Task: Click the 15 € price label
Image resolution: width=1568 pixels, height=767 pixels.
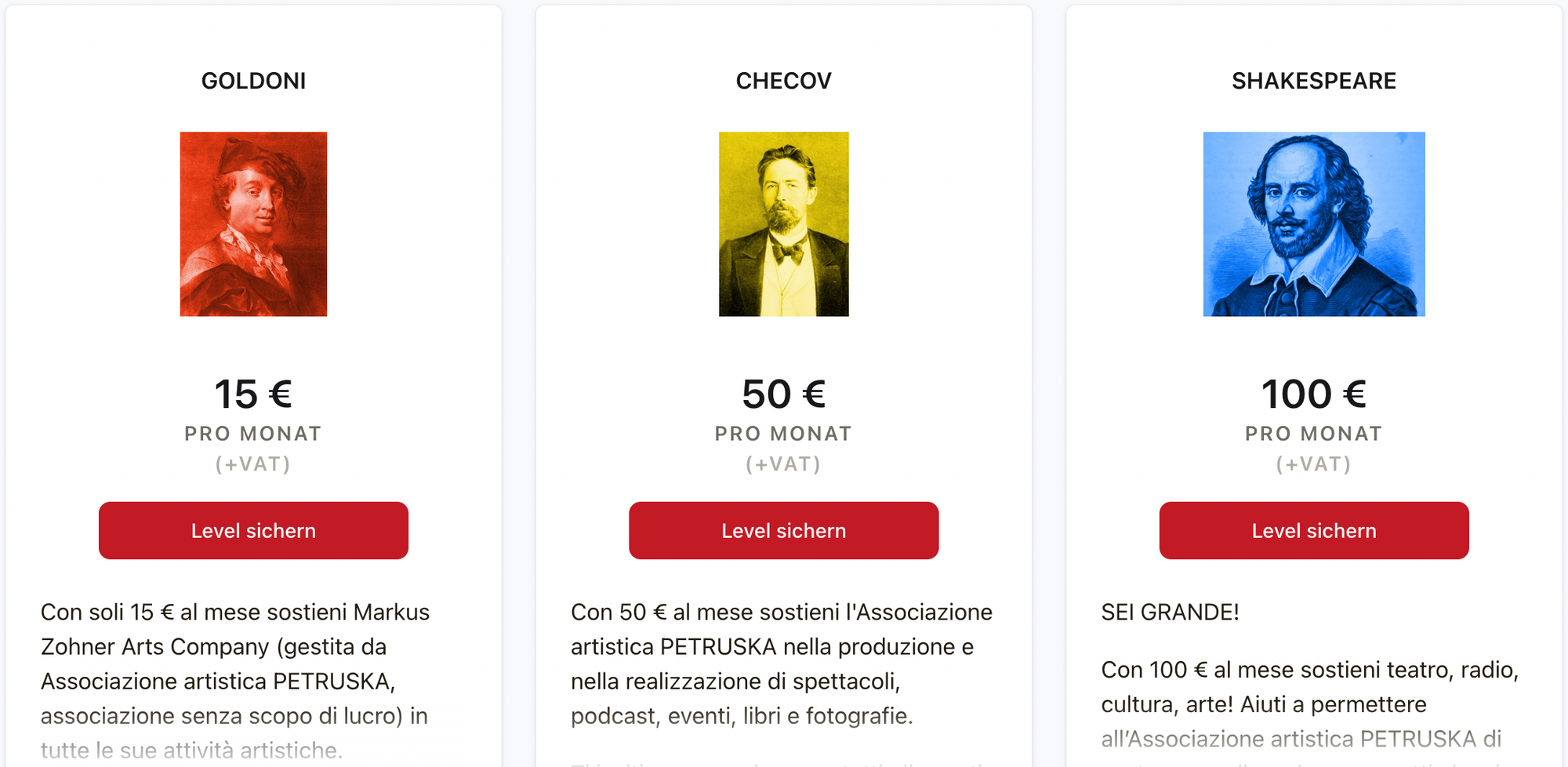Action: (x=253, y=394)
